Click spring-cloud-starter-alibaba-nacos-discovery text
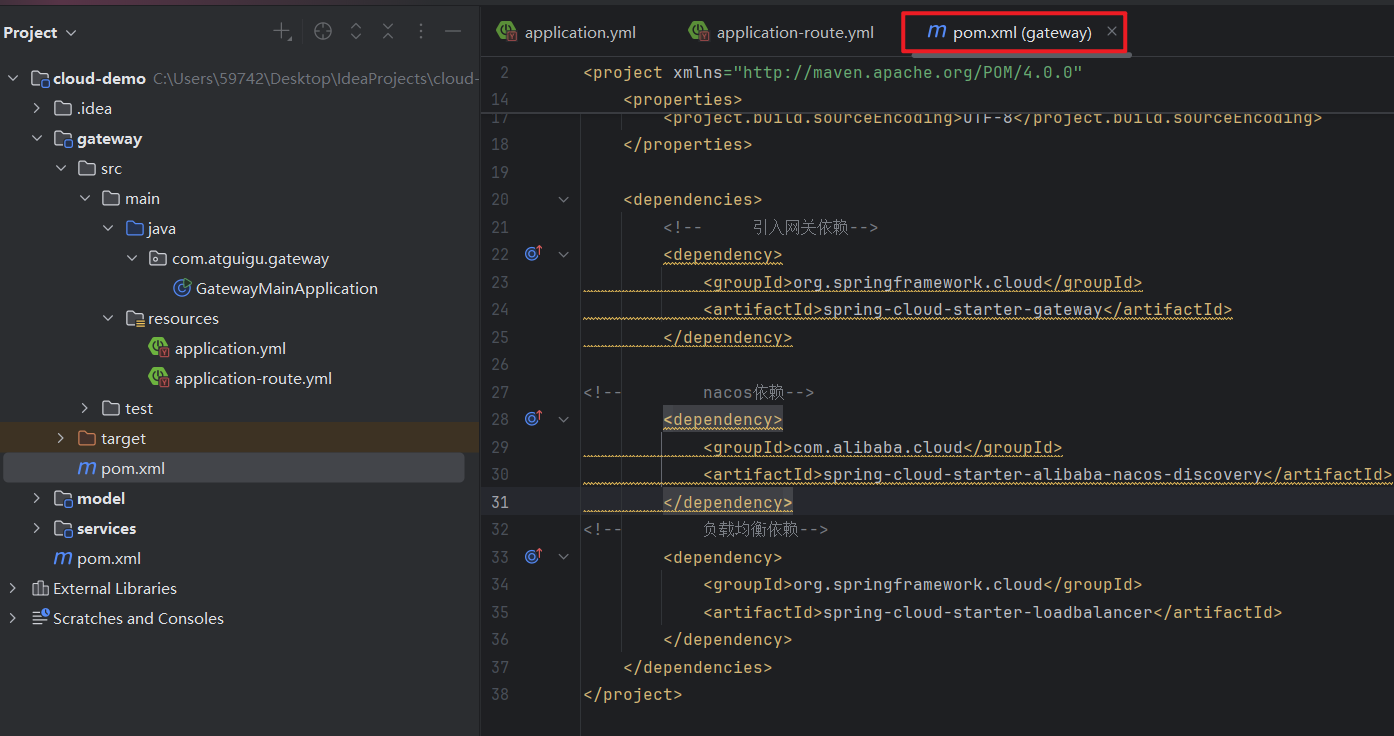The height and width of the screenshot is (736, 1394). tap(1043, 474)
